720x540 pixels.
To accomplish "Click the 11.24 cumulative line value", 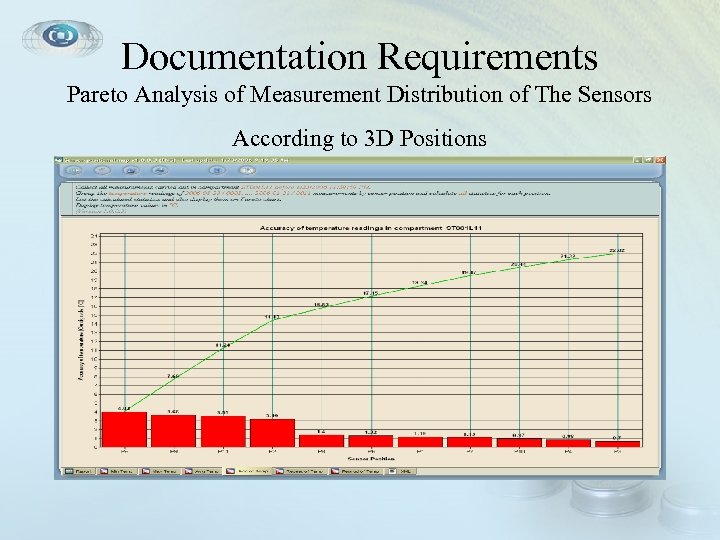I will point(222,345).
